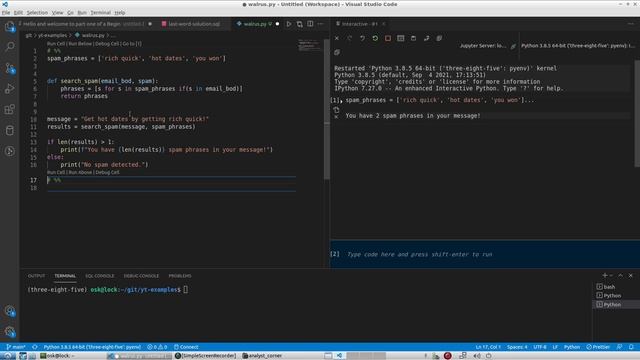The image size is (640, 360).
Task: Switch to the DEBUG CONSOLE panel tab
Action: click(141, 276)
